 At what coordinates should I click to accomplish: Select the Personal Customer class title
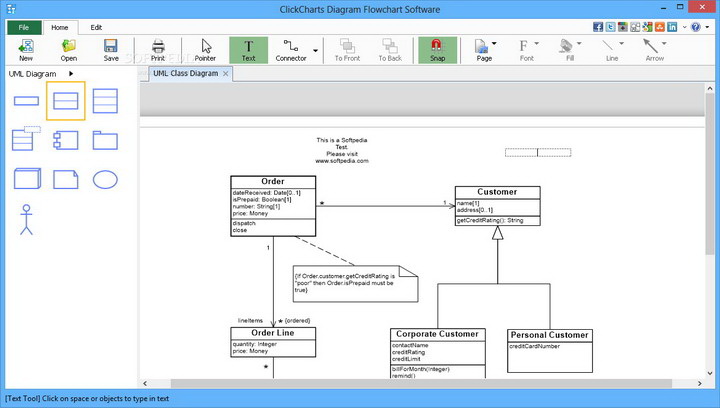pyautogui.click(x=549, y=335)
